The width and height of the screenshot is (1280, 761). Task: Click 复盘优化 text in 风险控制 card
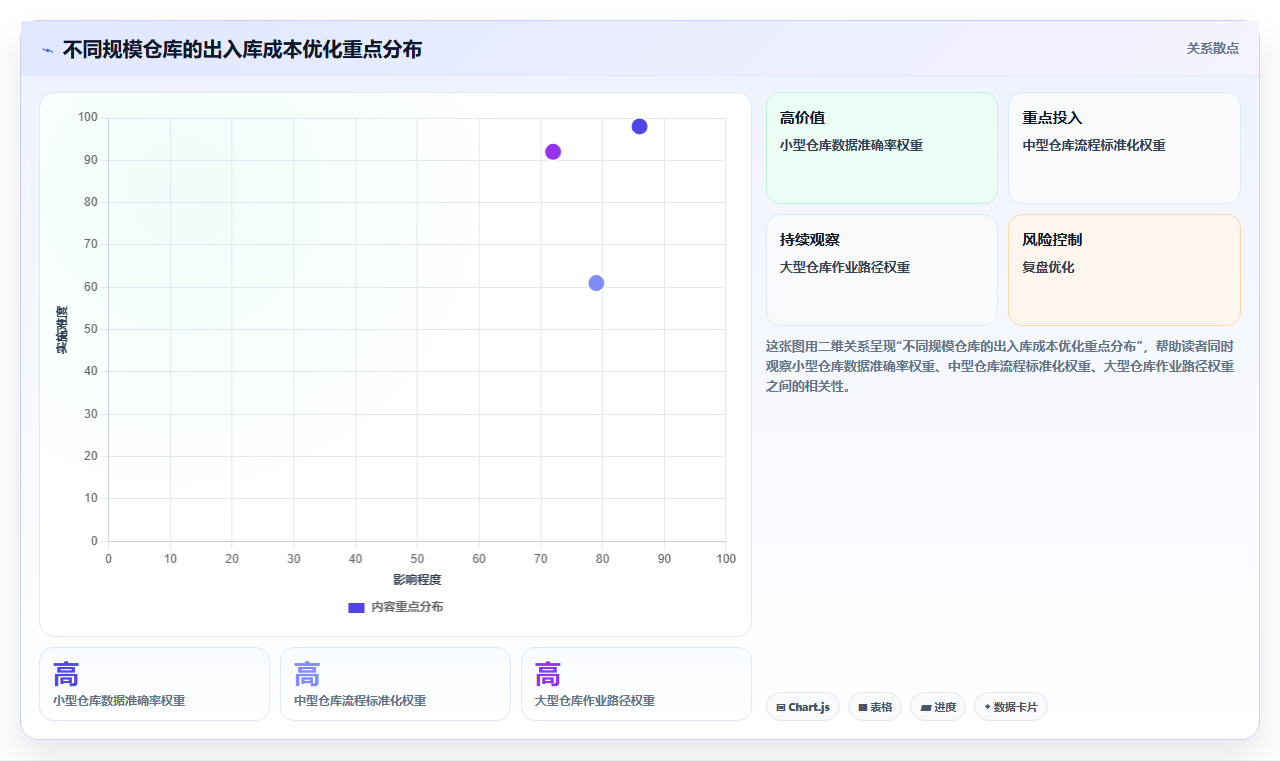click(1048, 267)
